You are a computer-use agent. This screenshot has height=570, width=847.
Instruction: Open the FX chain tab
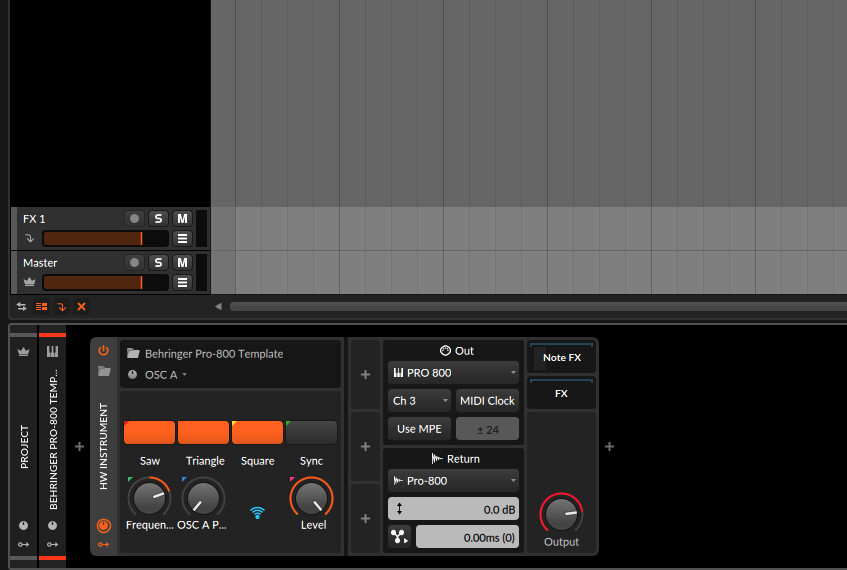pos(561,393)
